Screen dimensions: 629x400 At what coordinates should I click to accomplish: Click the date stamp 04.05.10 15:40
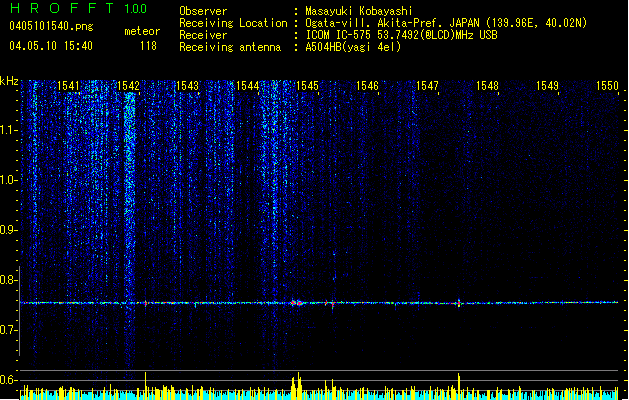pyautogui.click(x=51, y=46)
